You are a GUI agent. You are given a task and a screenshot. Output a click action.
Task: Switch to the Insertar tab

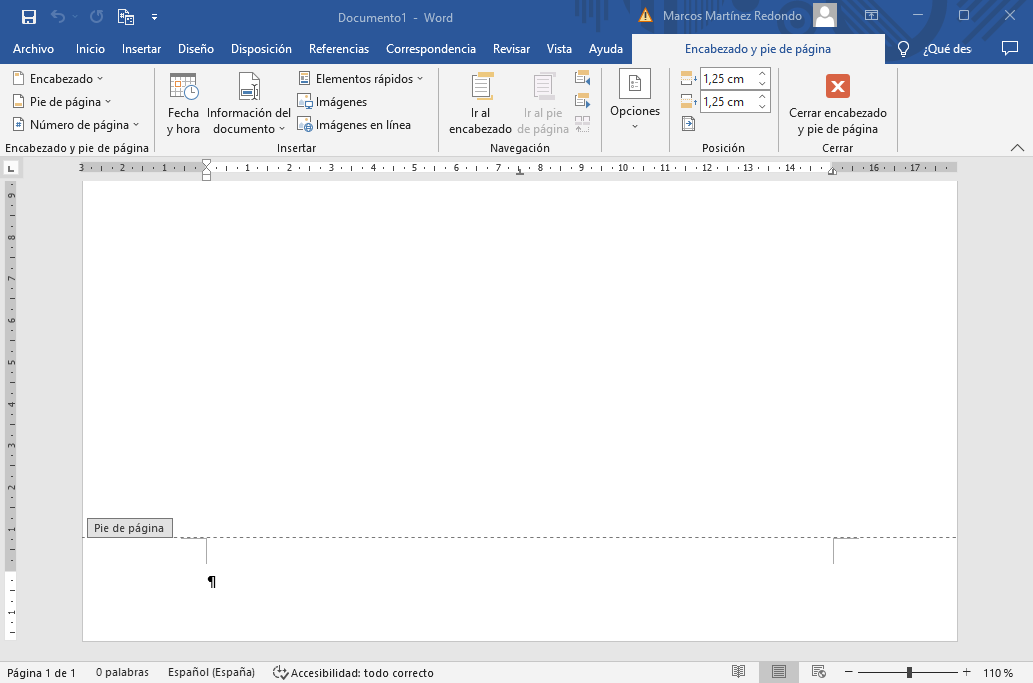coord(141,49)
